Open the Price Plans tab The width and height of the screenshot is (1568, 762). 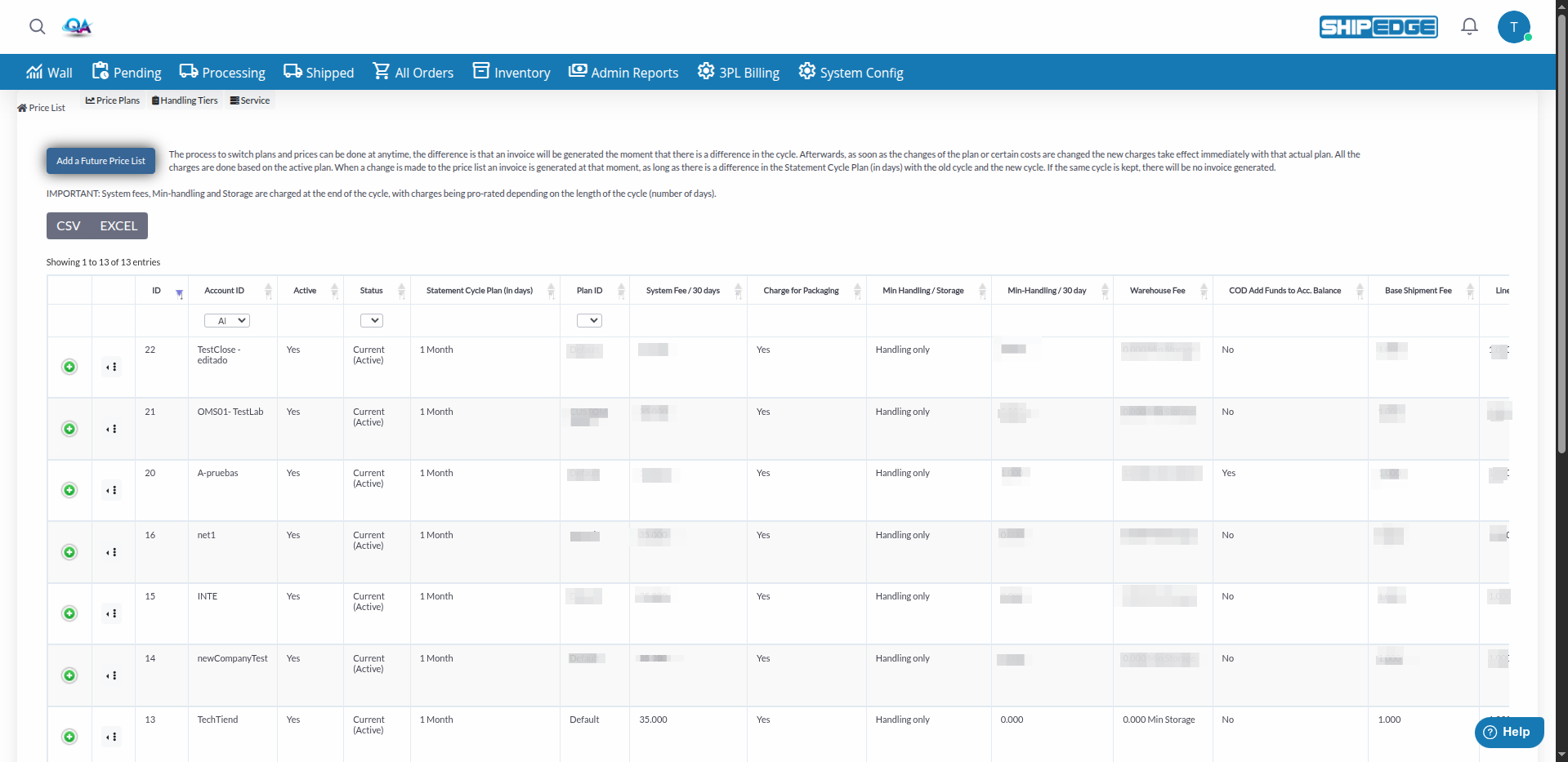tap(112, 100)
